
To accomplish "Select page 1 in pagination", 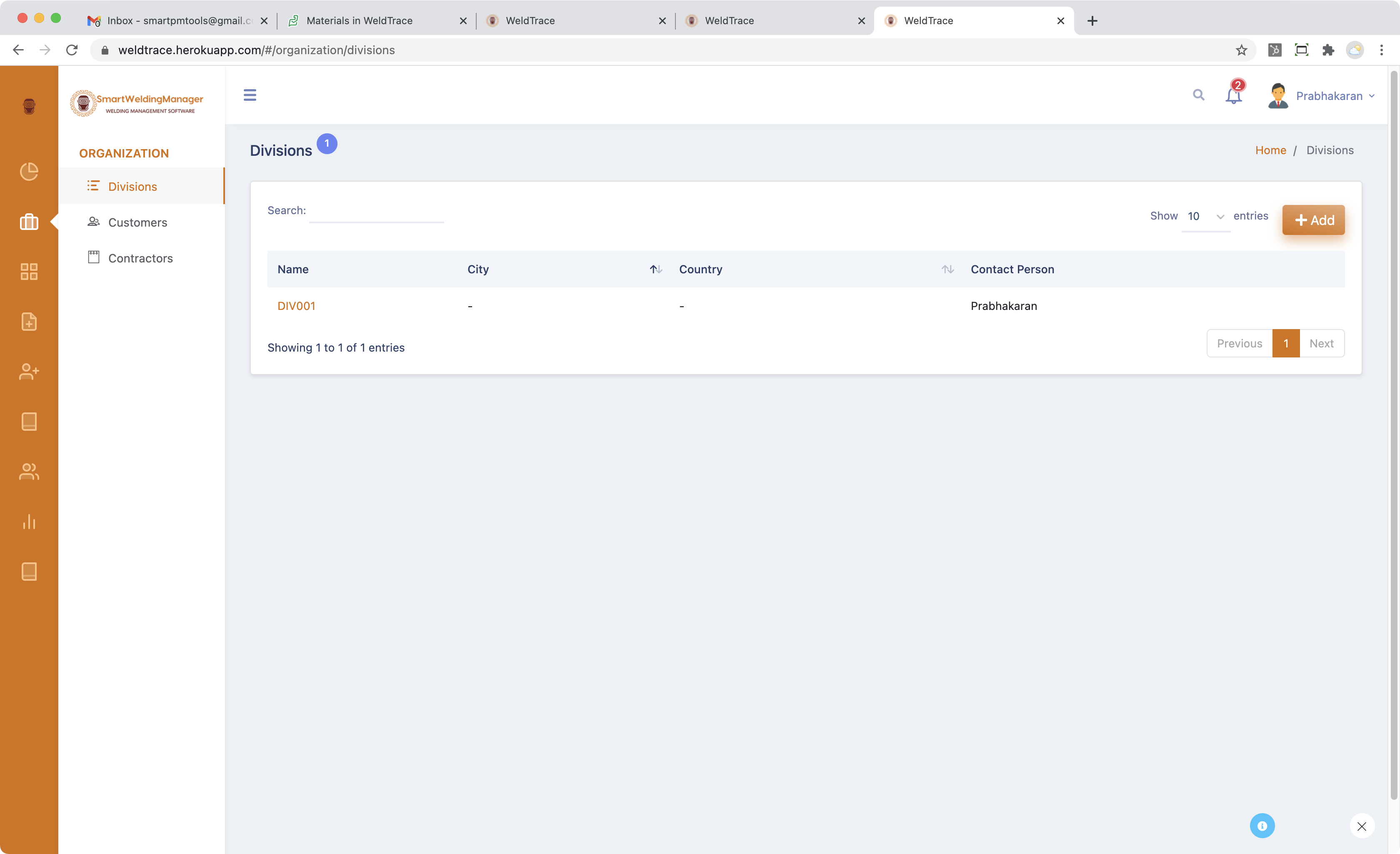I will point(1286,343).
